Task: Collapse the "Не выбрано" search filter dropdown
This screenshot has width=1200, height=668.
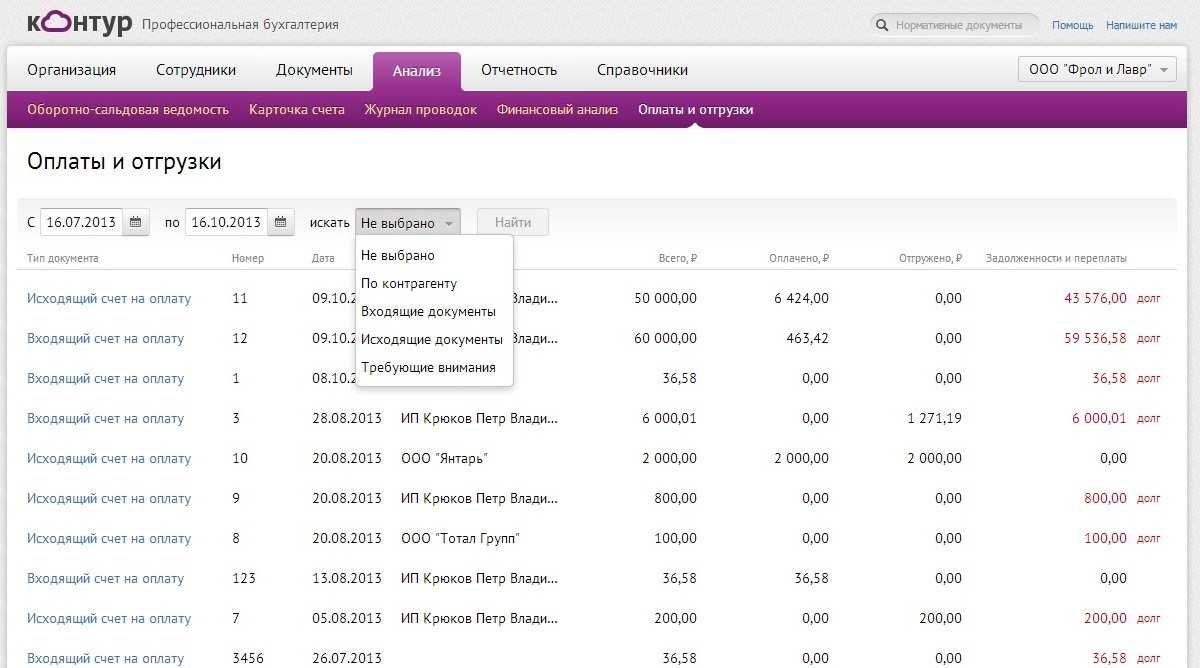Action: coord(407,223)
